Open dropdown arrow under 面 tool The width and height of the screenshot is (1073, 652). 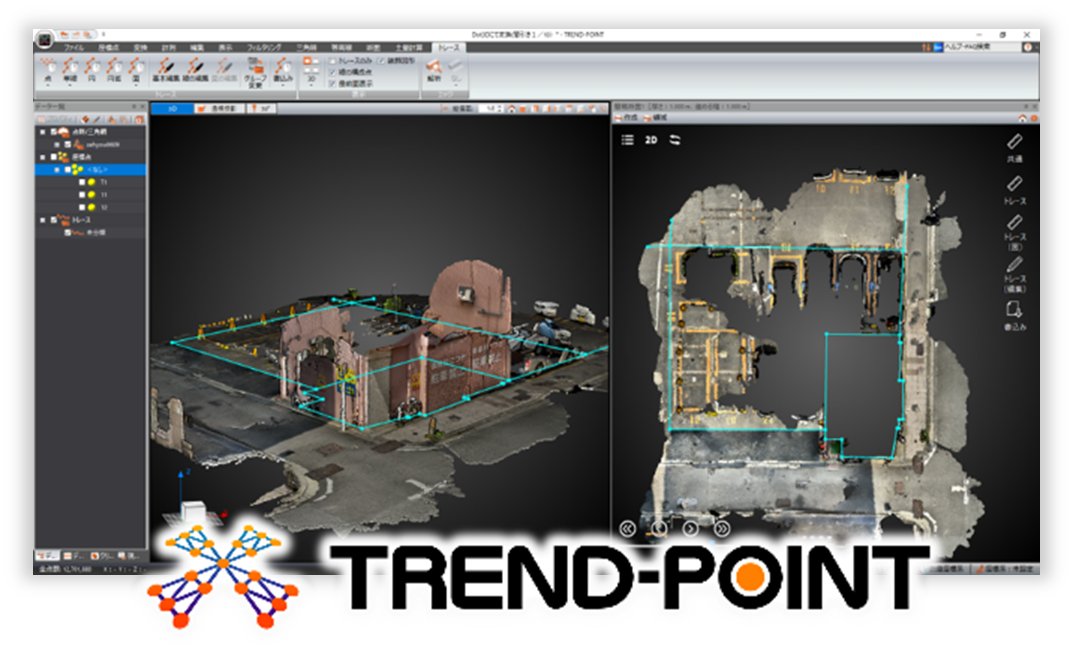pyautogui.click(x=135, y=86)
